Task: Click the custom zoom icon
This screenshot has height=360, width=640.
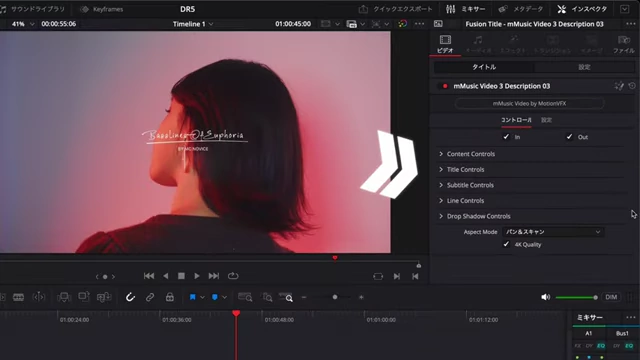Action: click(286, 298)
